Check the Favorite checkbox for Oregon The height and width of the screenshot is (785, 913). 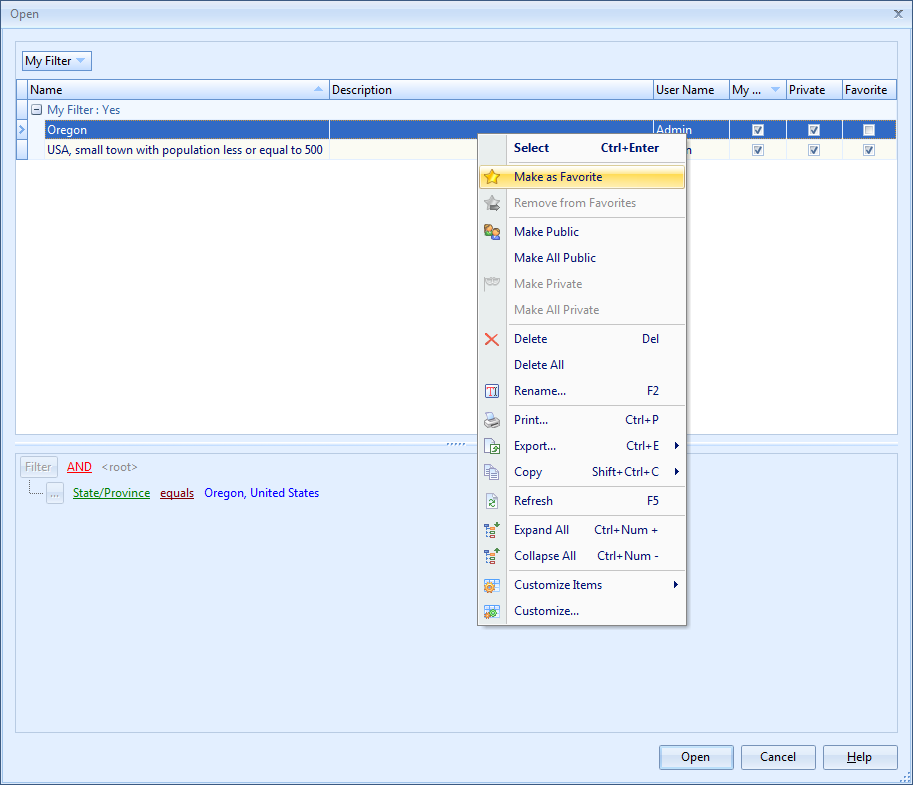pos(869,130)
